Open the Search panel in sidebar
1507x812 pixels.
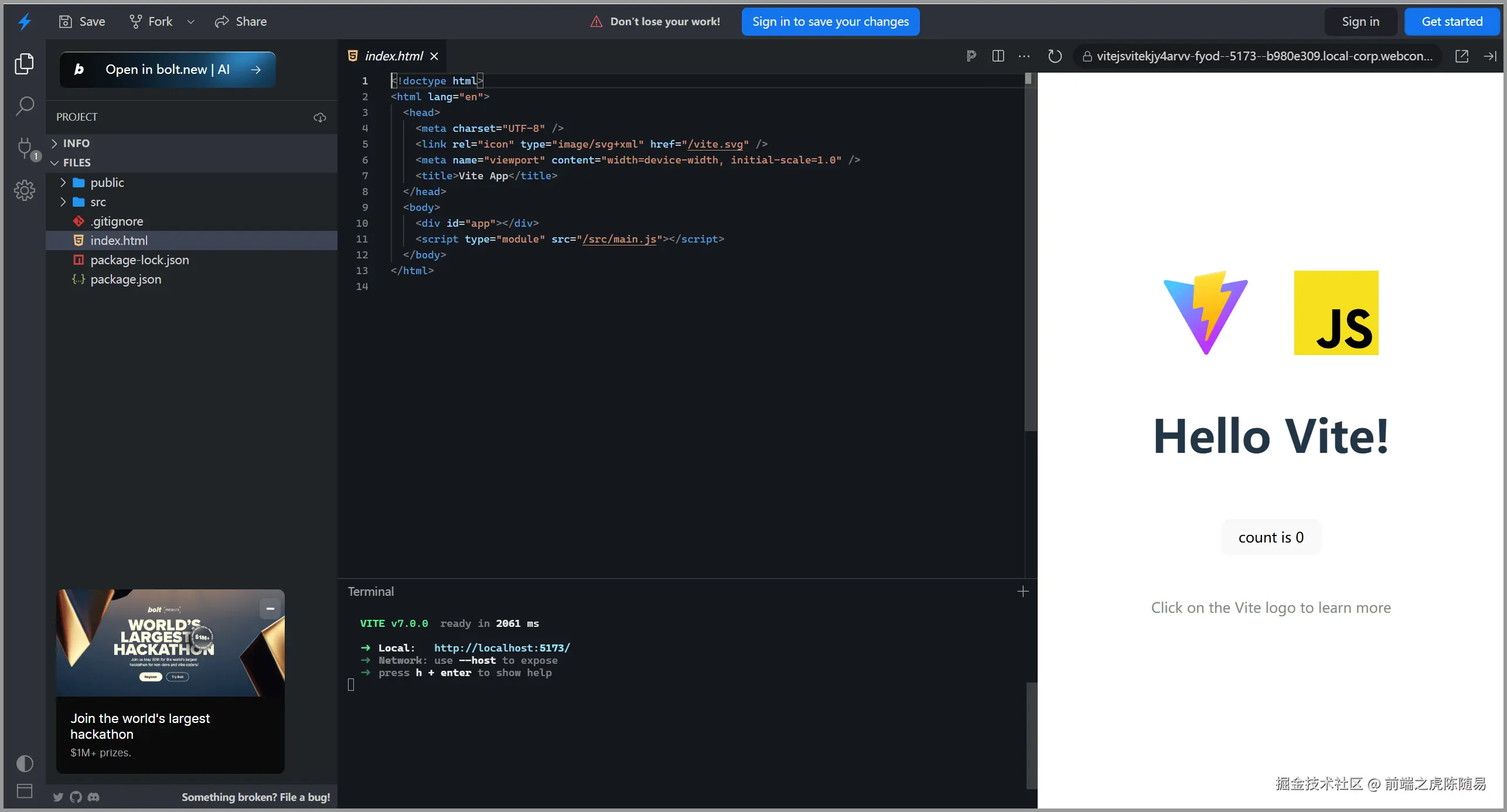(25, 106)
